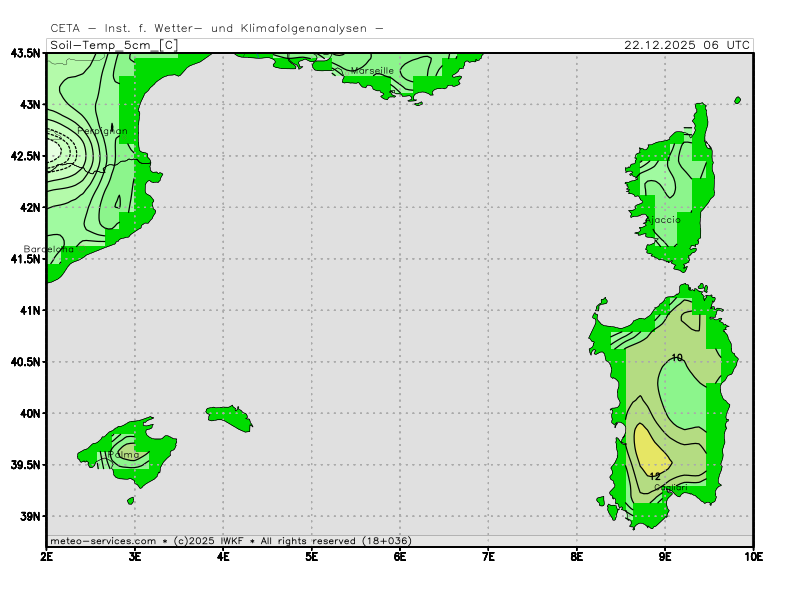This screenshot has height=600, width=800.
Task: Click the CETA institute header text
Action: coord(217,28)
